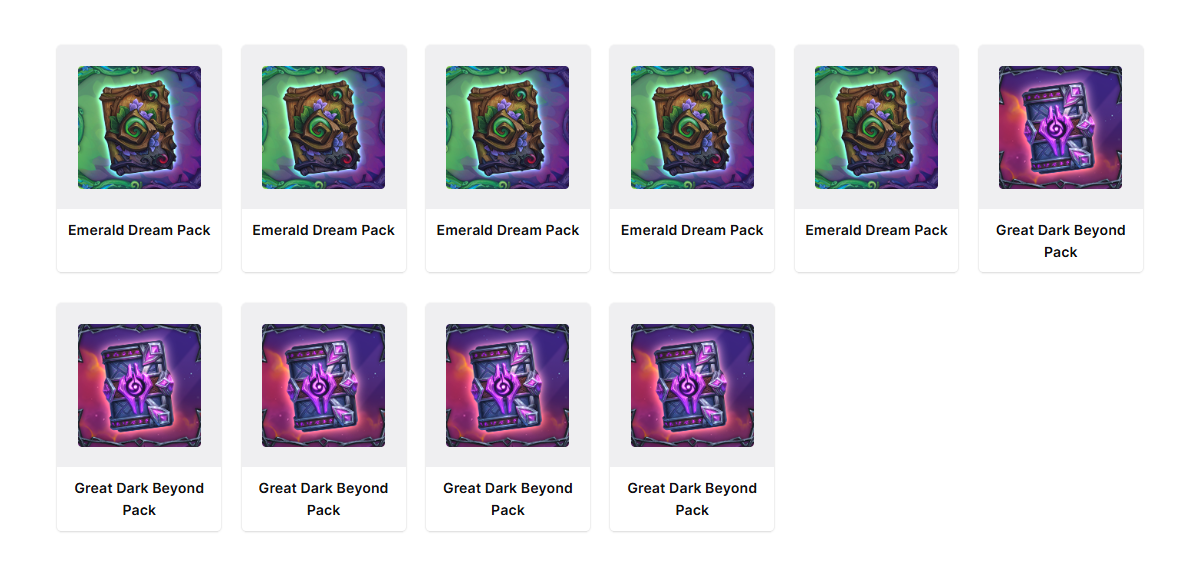Click third bottom-row Great Dark Beyond Pack label
The height and width of the screenshot is (576, 1190).
[508, 499]
